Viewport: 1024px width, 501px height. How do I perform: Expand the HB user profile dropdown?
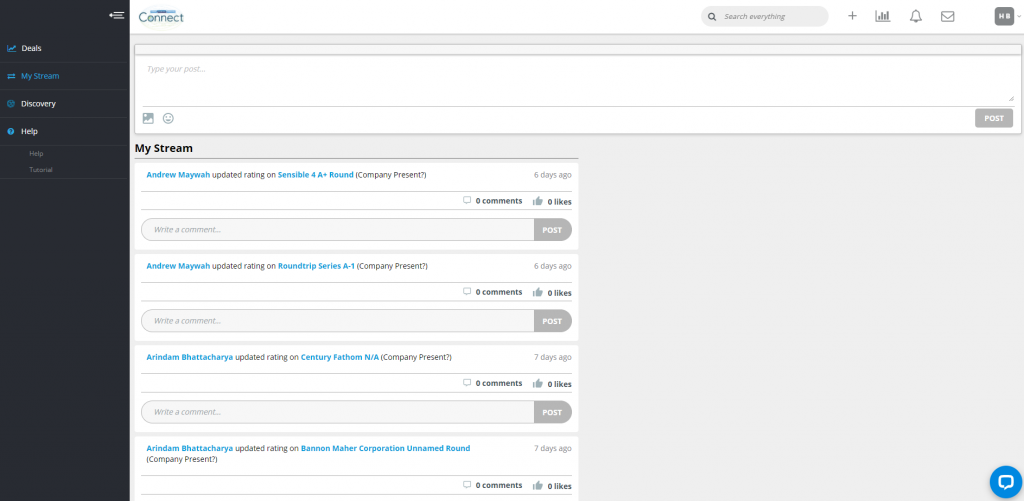(1006, 16)
